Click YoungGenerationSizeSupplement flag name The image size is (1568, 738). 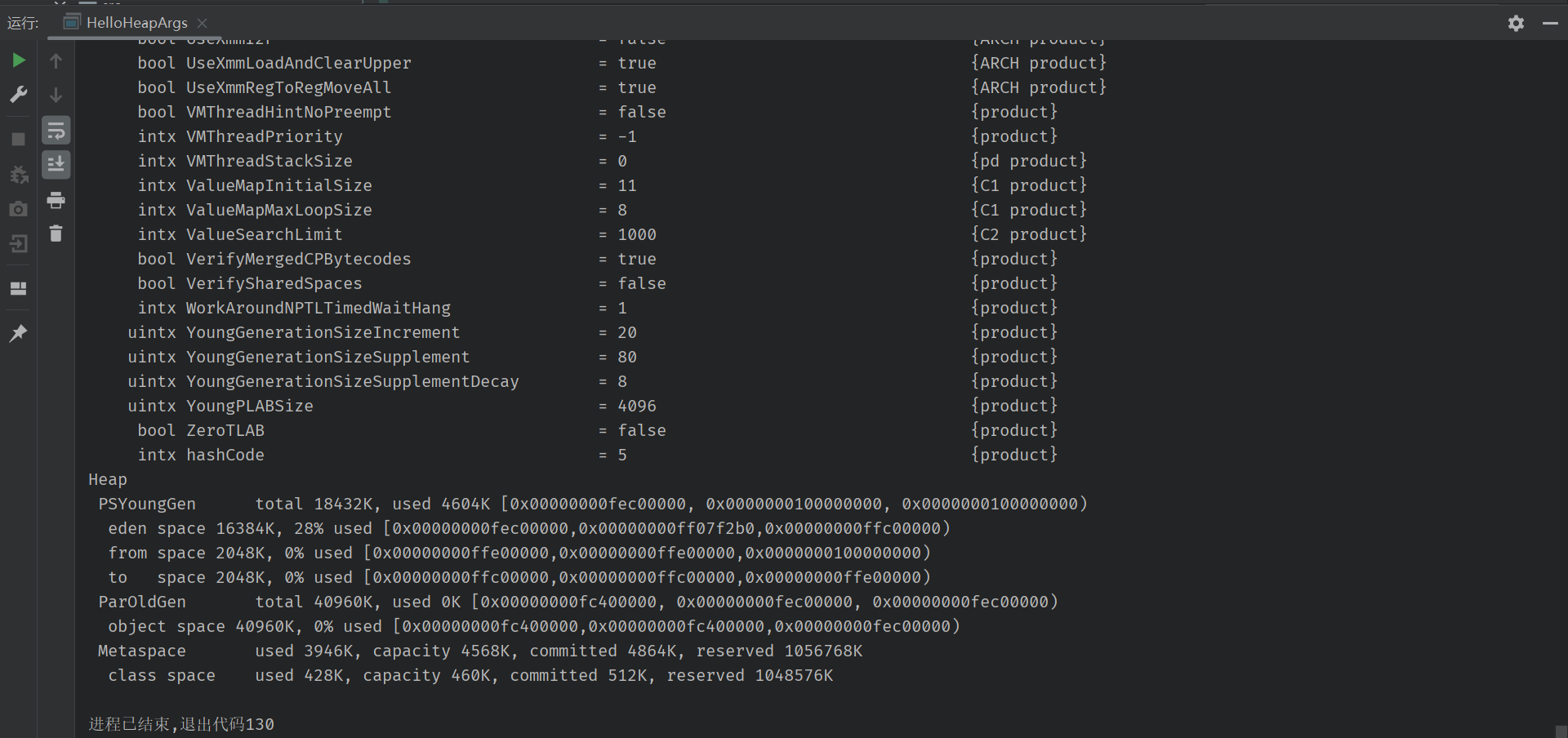(328, 357)
